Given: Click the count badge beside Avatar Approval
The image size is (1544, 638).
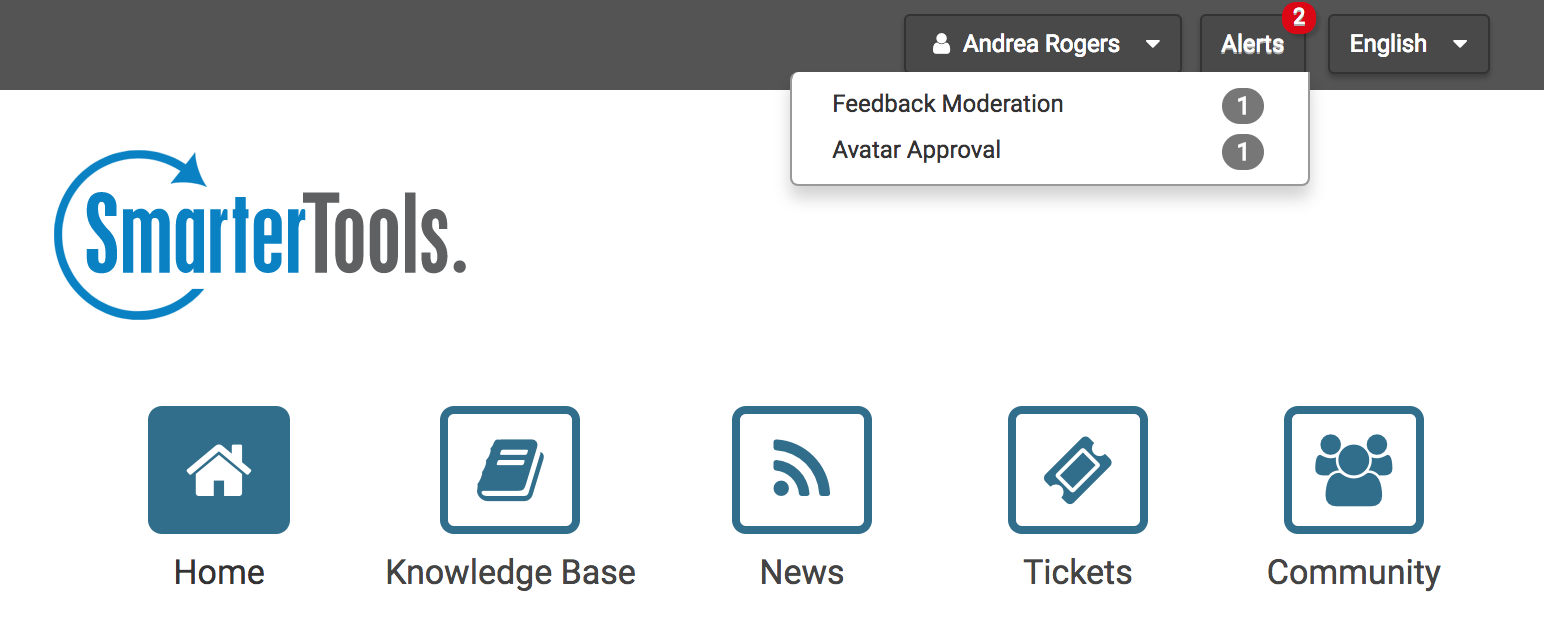Looking at the screenshot, I should pyautogui.click(x=1243, y=152).
